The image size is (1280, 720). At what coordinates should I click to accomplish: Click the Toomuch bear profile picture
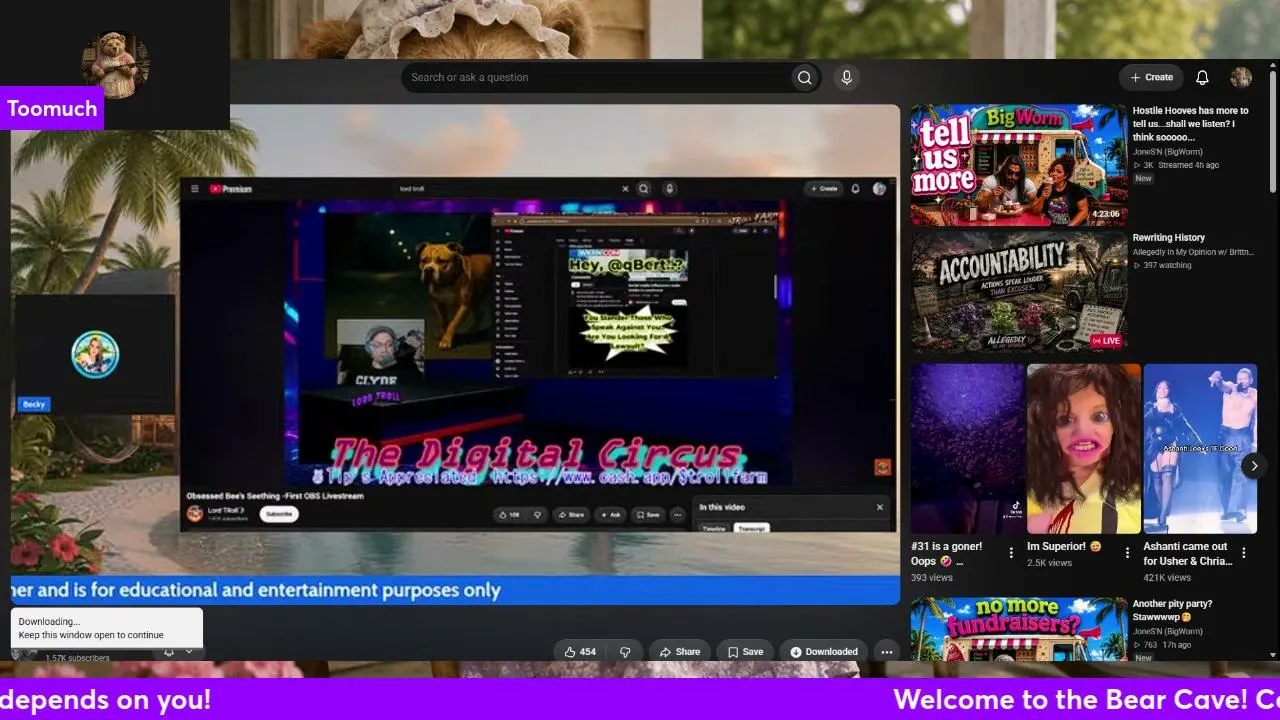(x=115, y=65)
